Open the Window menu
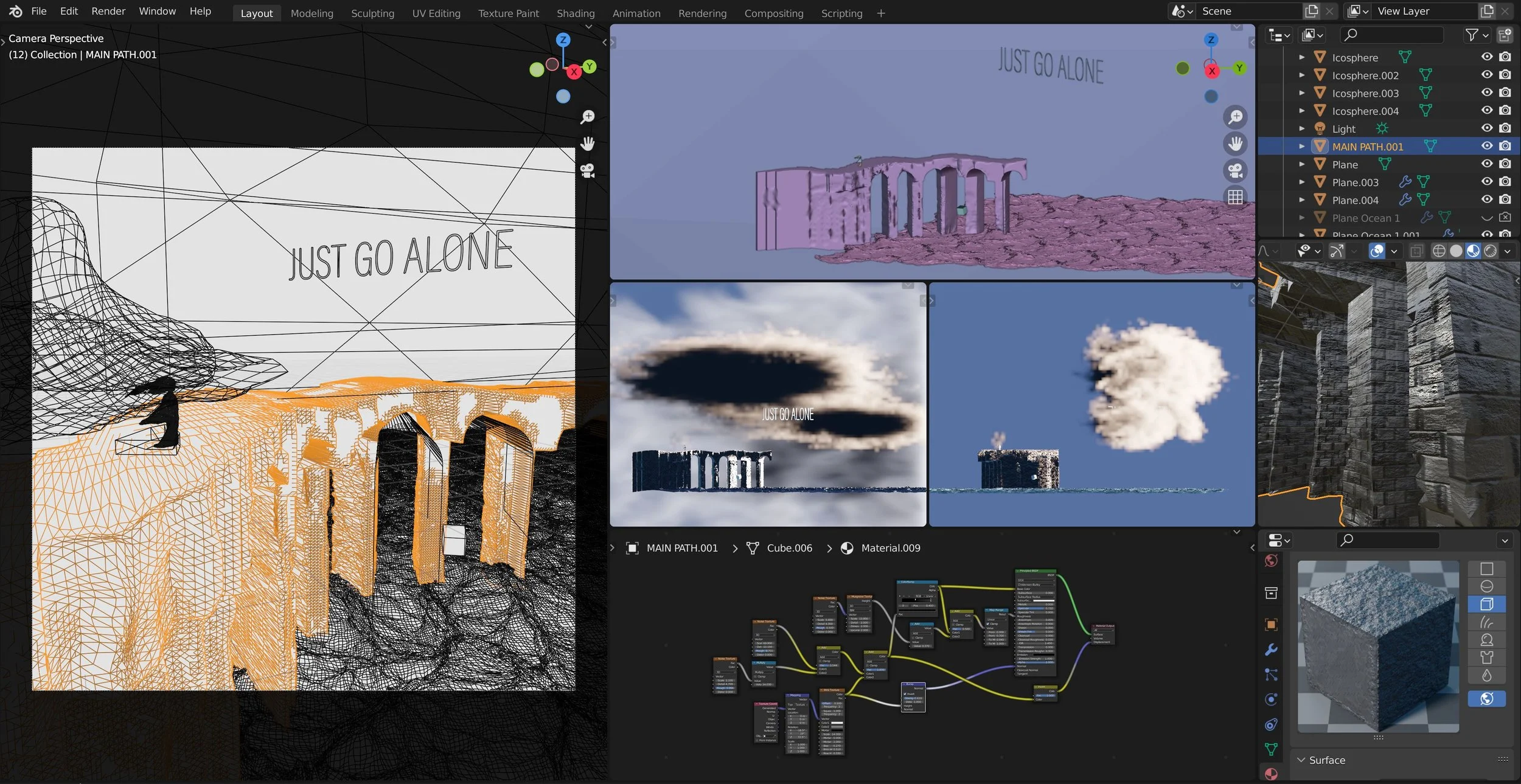1521x784 pixels. [157, 12]
